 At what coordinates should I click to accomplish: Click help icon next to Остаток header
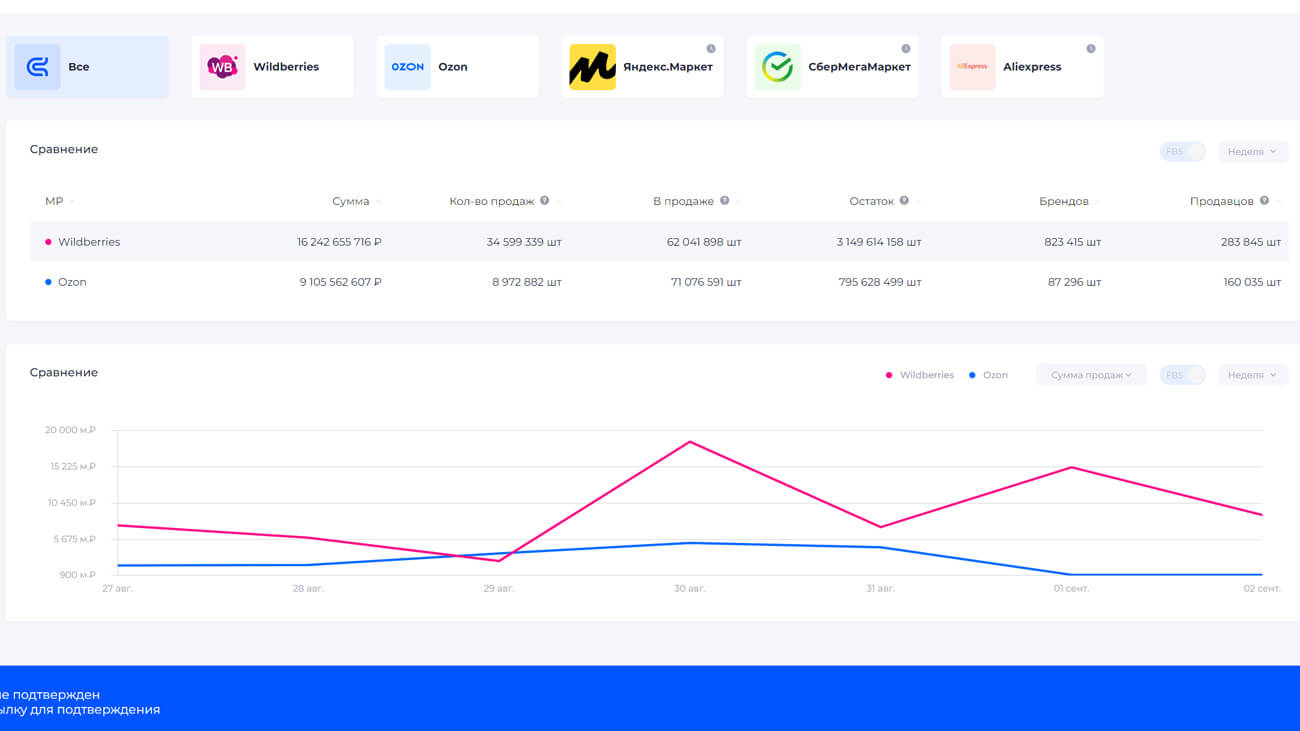pyautogui.click(x=904, y=201)
